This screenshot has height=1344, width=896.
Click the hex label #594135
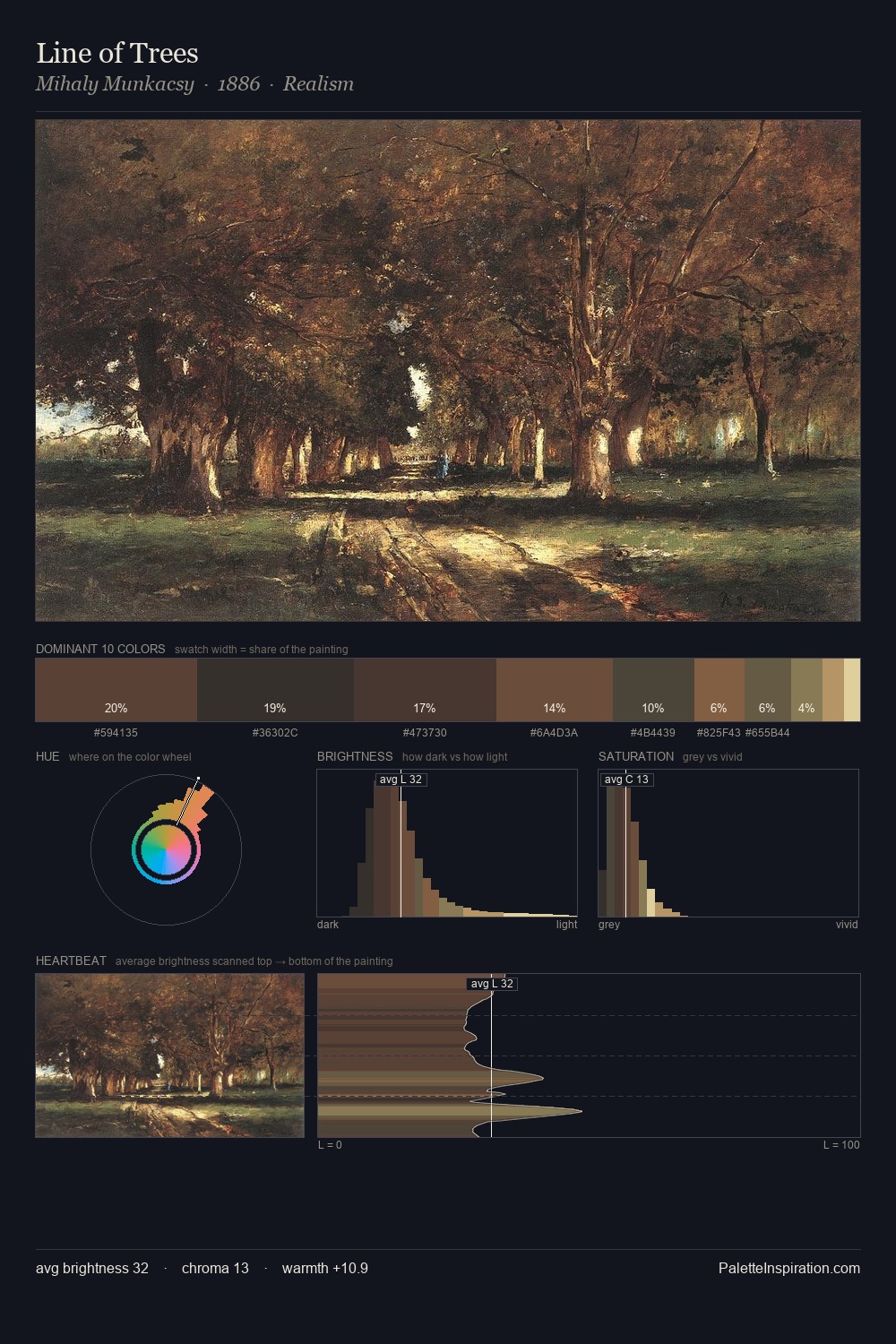coord(116,733)
